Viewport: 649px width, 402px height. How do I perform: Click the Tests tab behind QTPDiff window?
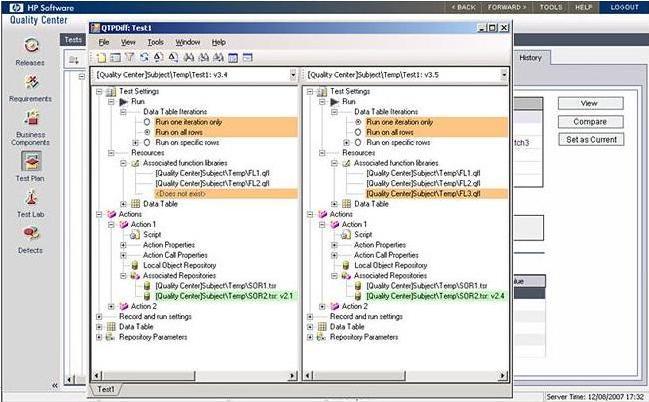coord(73,40)
